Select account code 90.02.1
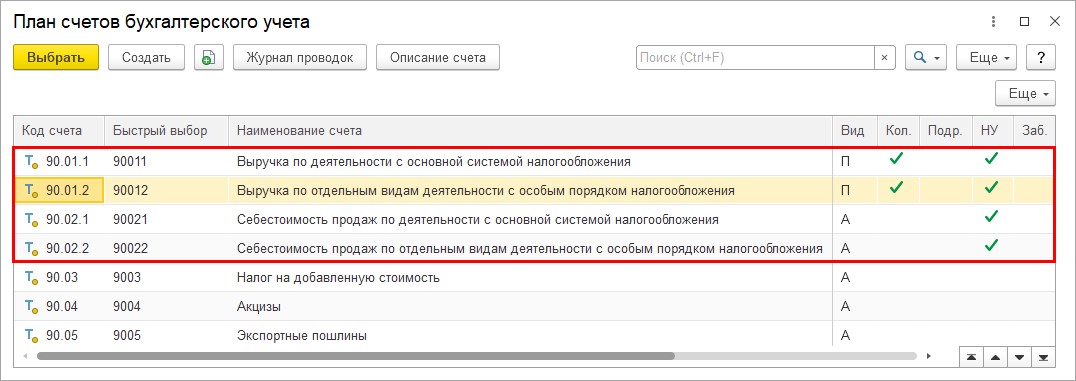The width and height of the screenshot is (1076, 381). pos(67,220)
